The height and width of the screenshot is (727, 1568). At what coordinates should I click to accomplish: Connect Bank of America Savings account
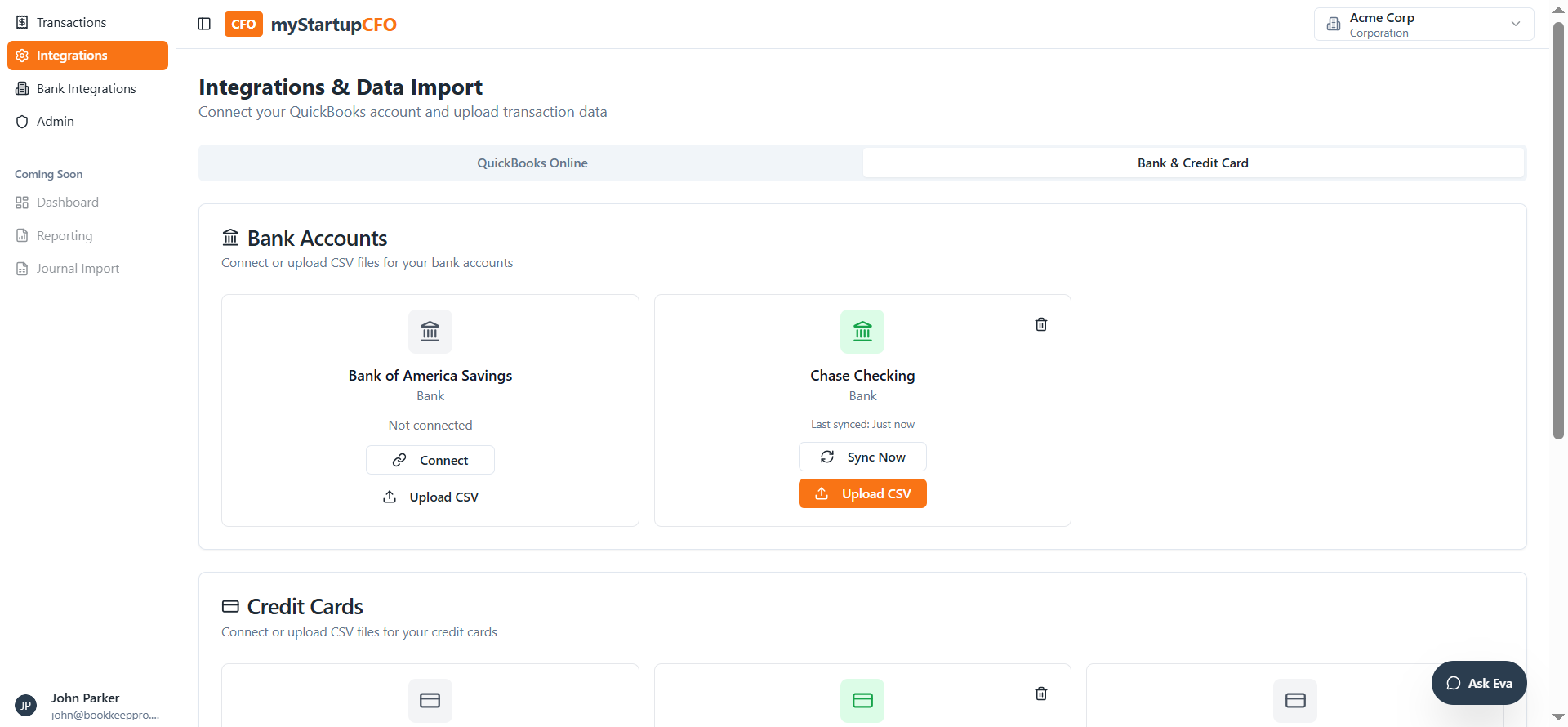coord(430,460)
